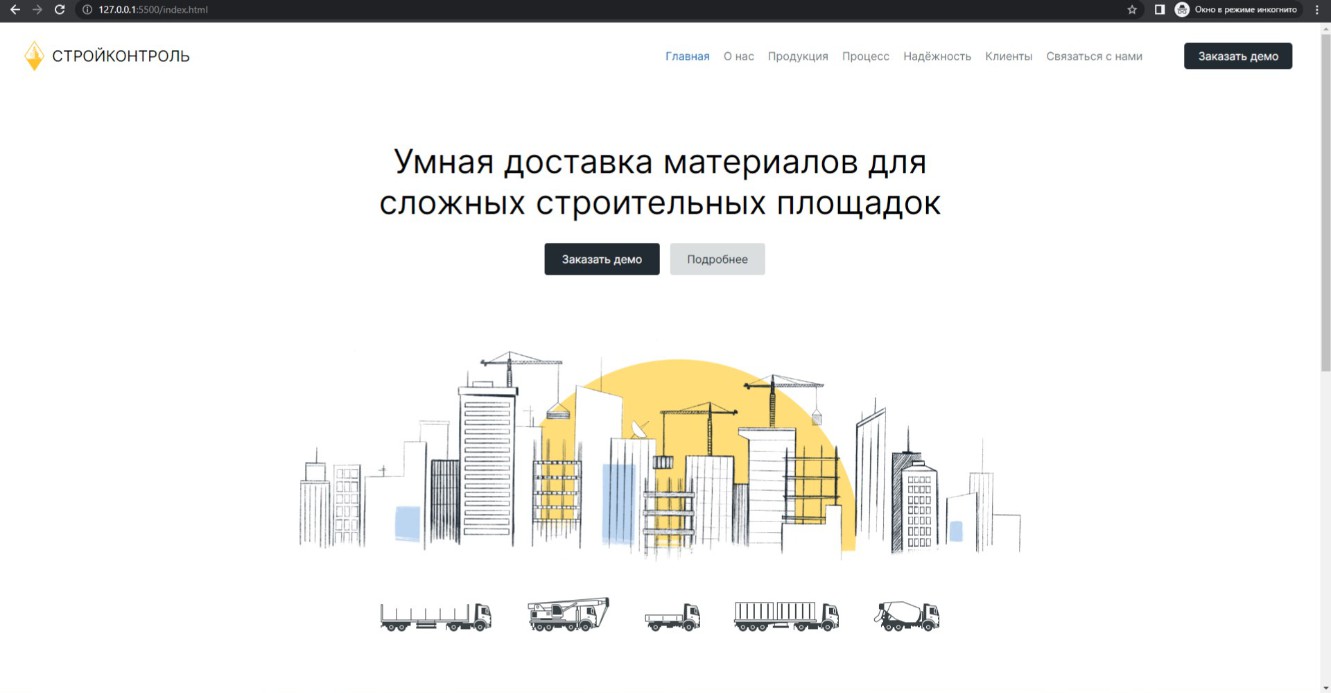Click the concrete mixer truck icon
Screen dimensions: 1331x693
click(x=908, y=616)
